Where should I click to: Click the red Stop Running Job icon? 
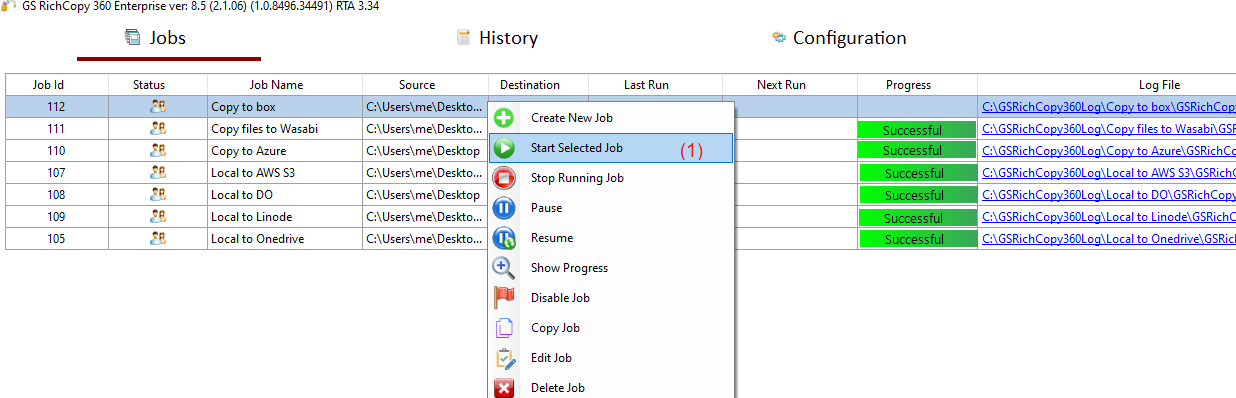(504, 178)
